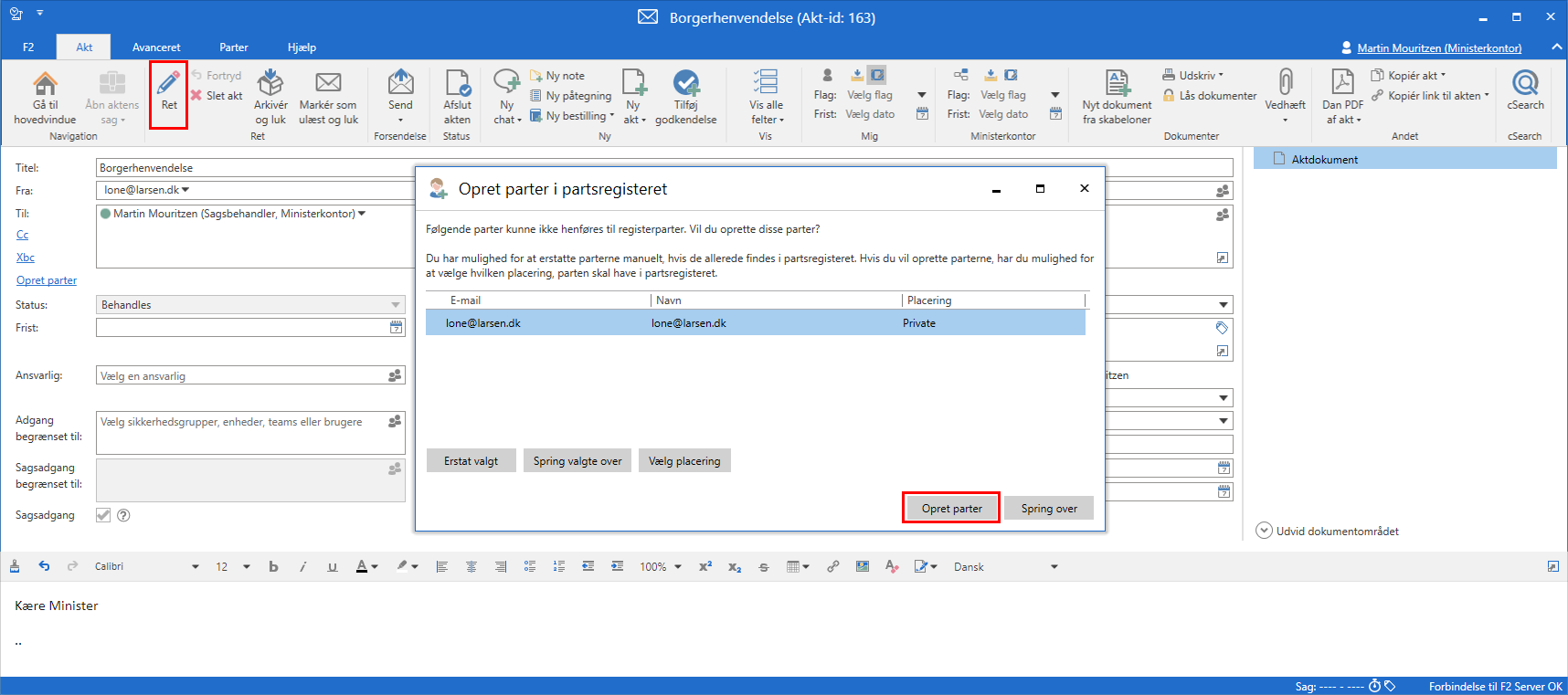Toggle underline text formatting
The width and height of the screenshot is (1568, 695).
coord(333,567)
